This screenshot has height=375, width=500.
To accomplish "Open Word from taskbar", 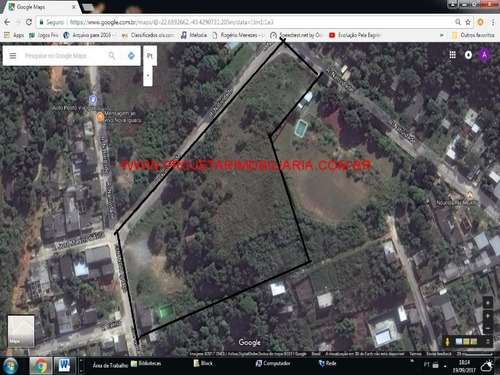I will click(x=64, y=366).
